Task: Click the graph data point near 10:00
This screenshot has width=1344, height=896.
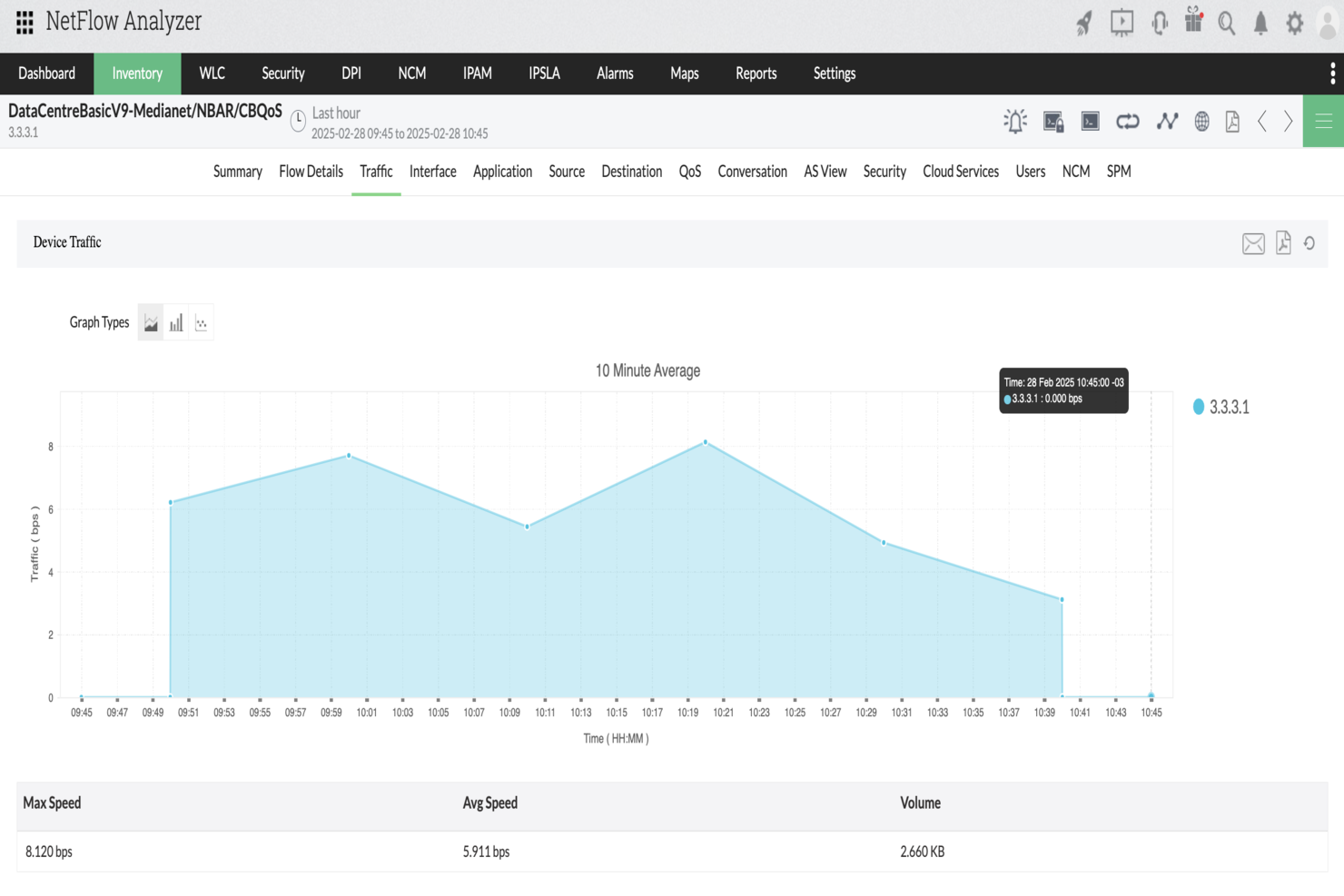Action: click(349, 456)
